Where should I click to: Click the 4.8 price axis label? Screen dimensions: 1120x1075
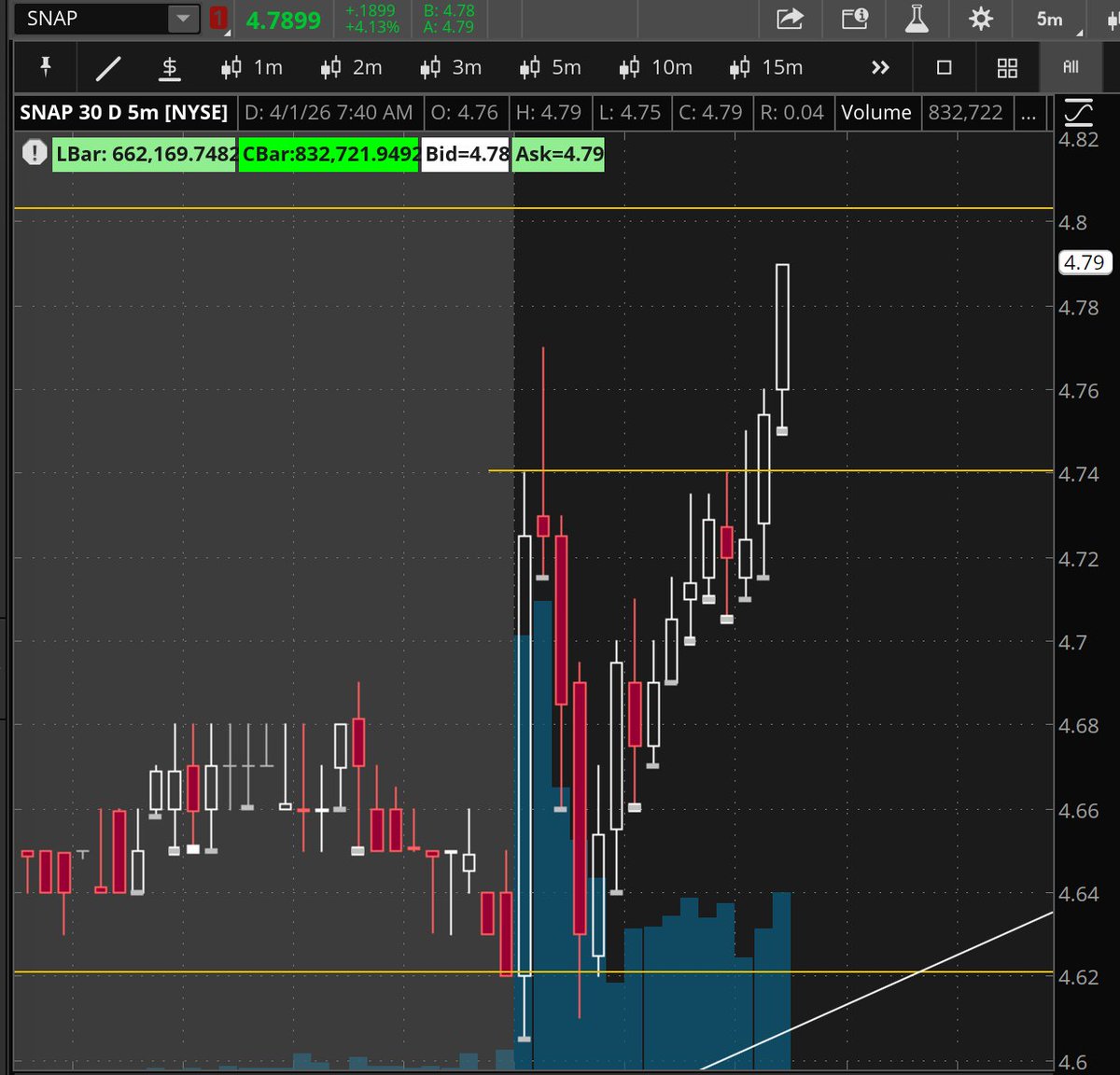click(x=1072, y=223)
